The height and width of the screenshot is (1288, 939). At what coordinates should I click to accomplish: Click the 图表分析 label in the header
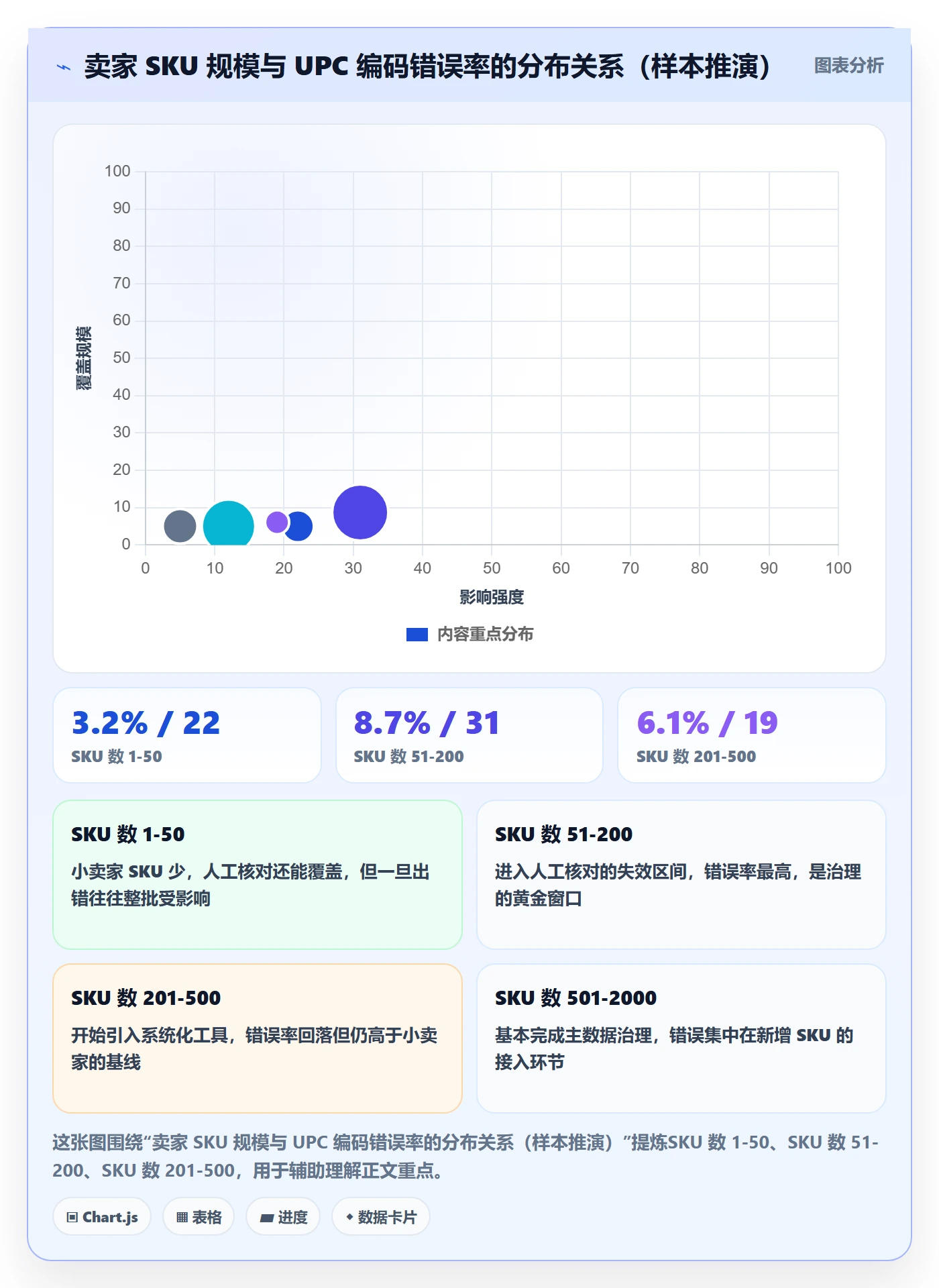[x=848, y=66]
